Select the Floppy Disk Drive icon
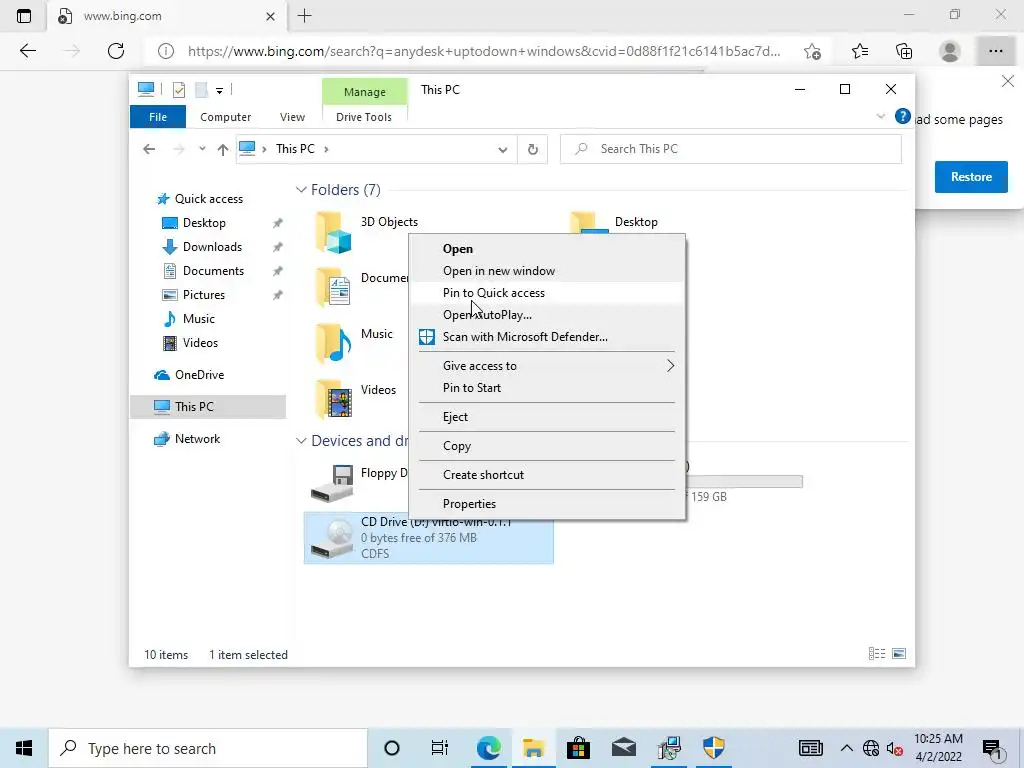The image size is (1024, 768). click(x=332, y=483)
